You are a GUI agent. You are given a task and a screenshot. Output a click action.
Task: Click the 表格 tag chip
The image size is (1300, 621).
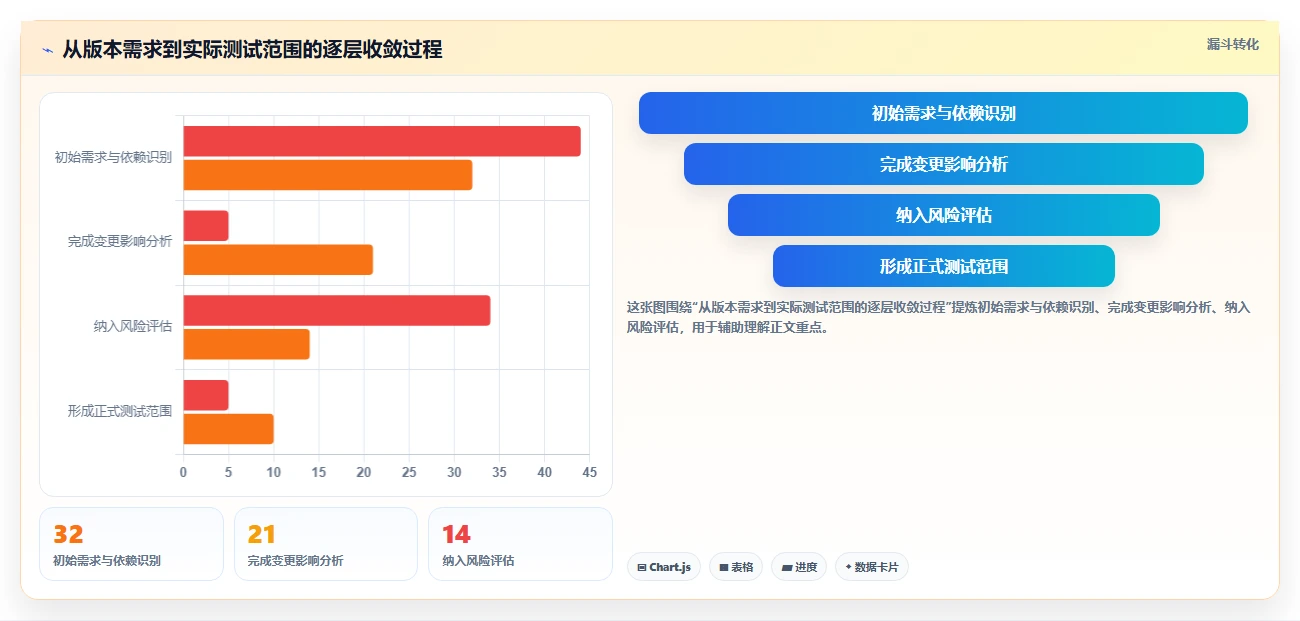tap(736, 567)
